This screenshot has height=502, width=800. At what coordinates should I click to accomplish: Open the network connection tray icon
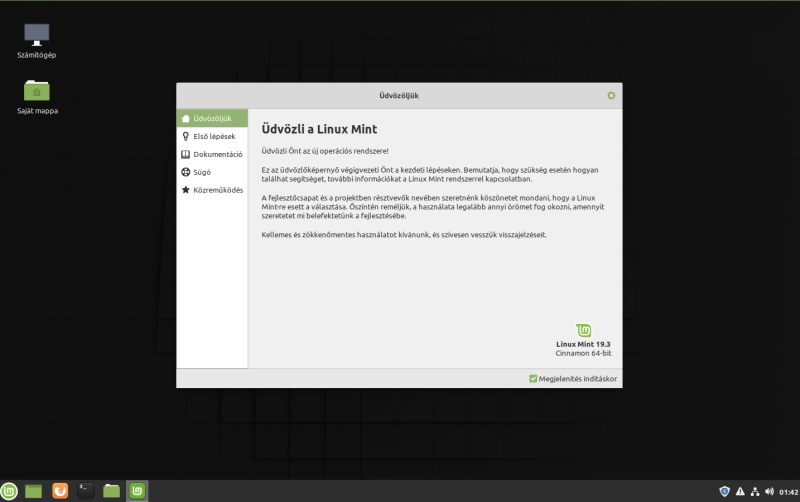(x=755, y=492)
